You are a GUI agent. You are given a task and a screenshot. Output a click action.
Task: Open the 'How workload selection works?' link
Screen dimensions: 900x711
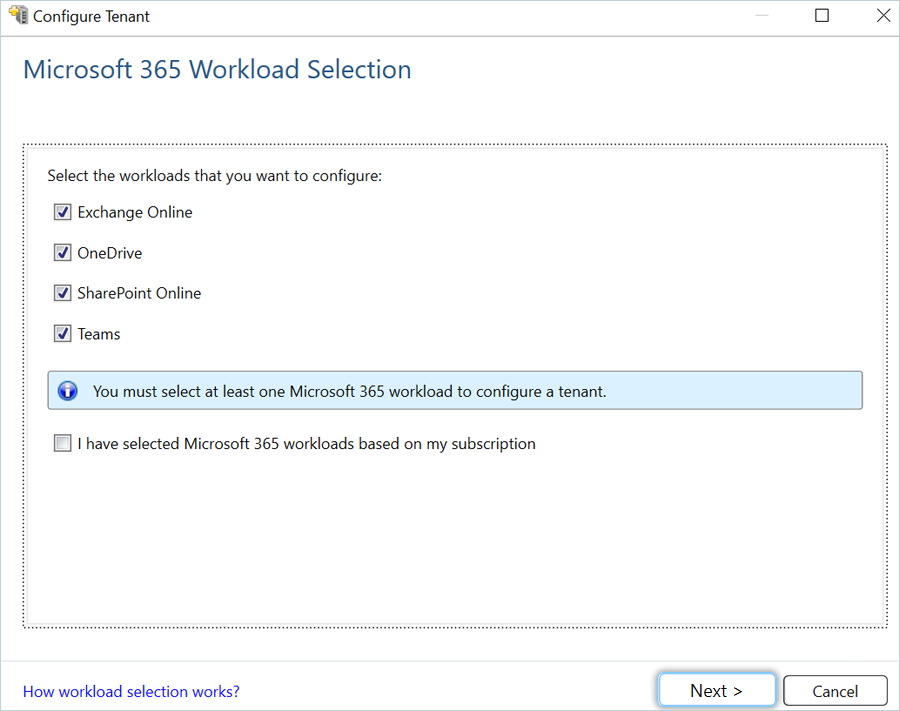[x=131, y=691]
